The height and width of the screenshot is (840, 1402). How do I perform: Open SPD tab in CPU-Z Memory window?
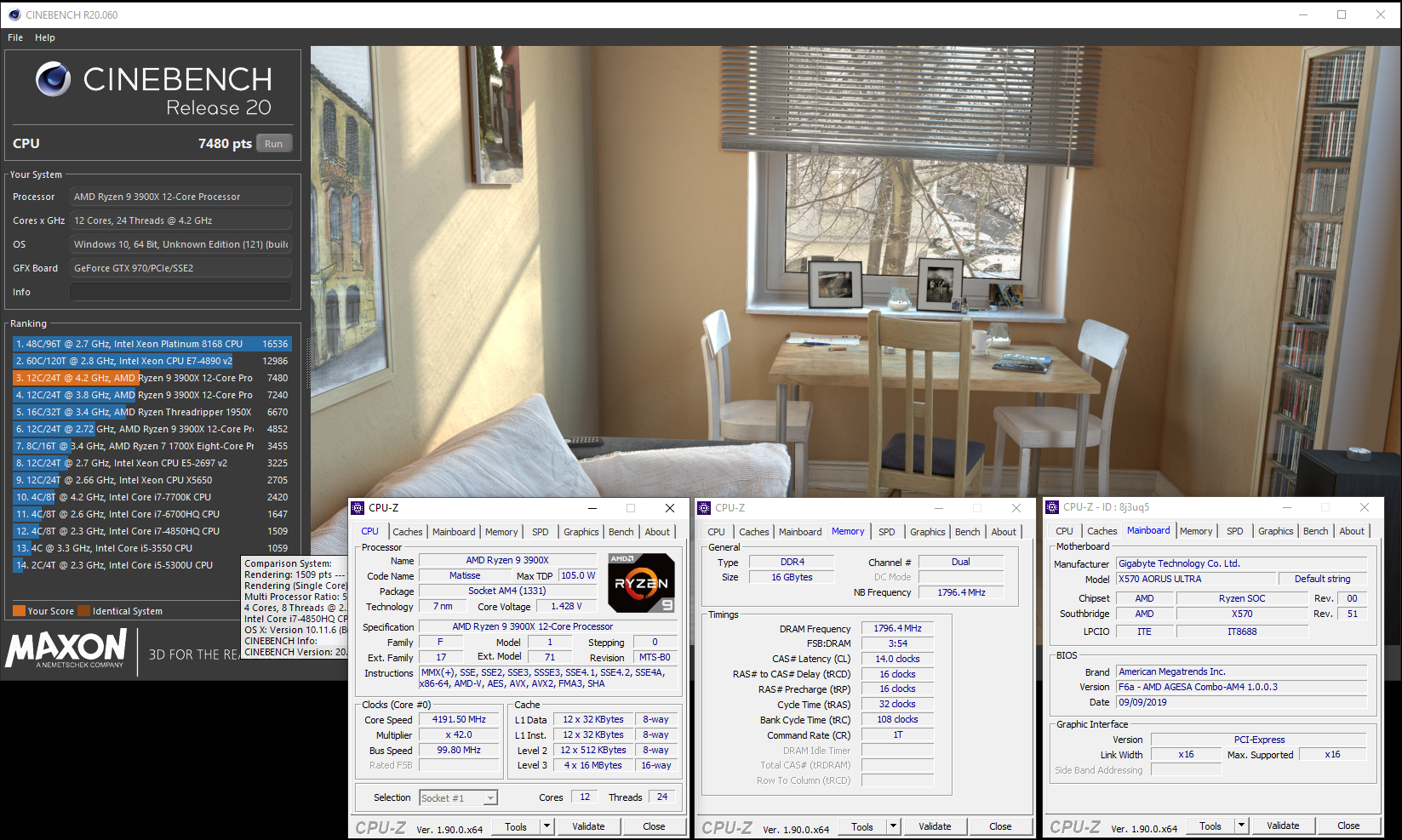click(887, 532)
